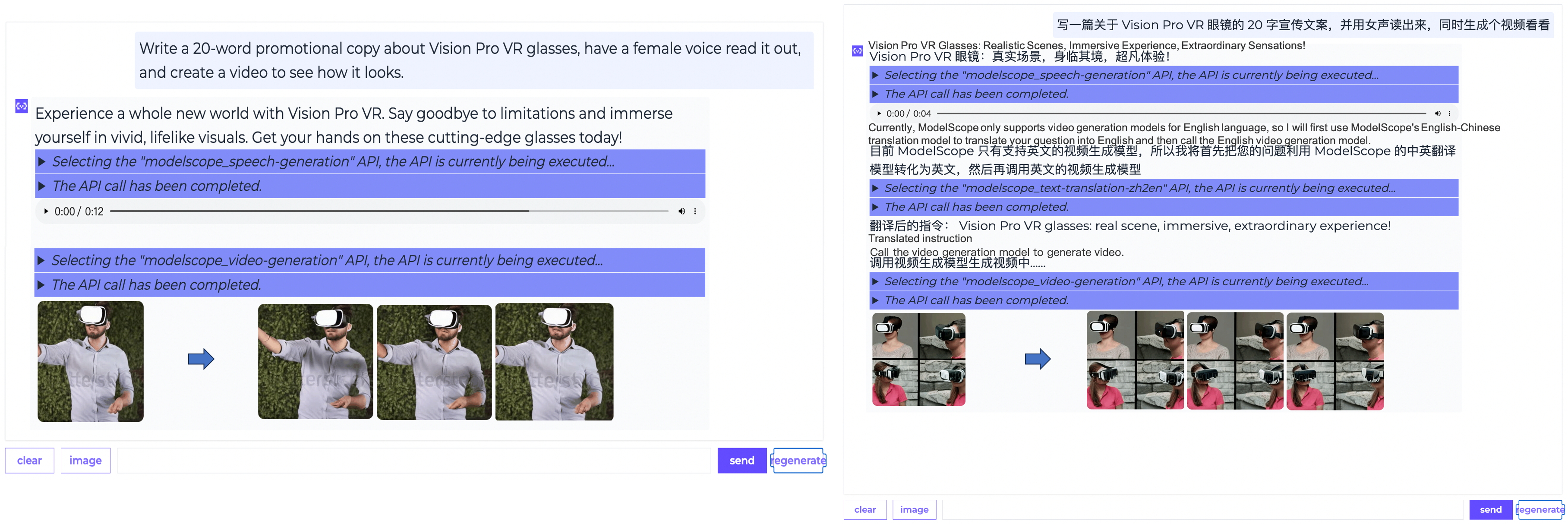This screenshot has width=1568, height=524.
Task: Expand speech-generation API selection row in right chat
Action: (1164, 75)
